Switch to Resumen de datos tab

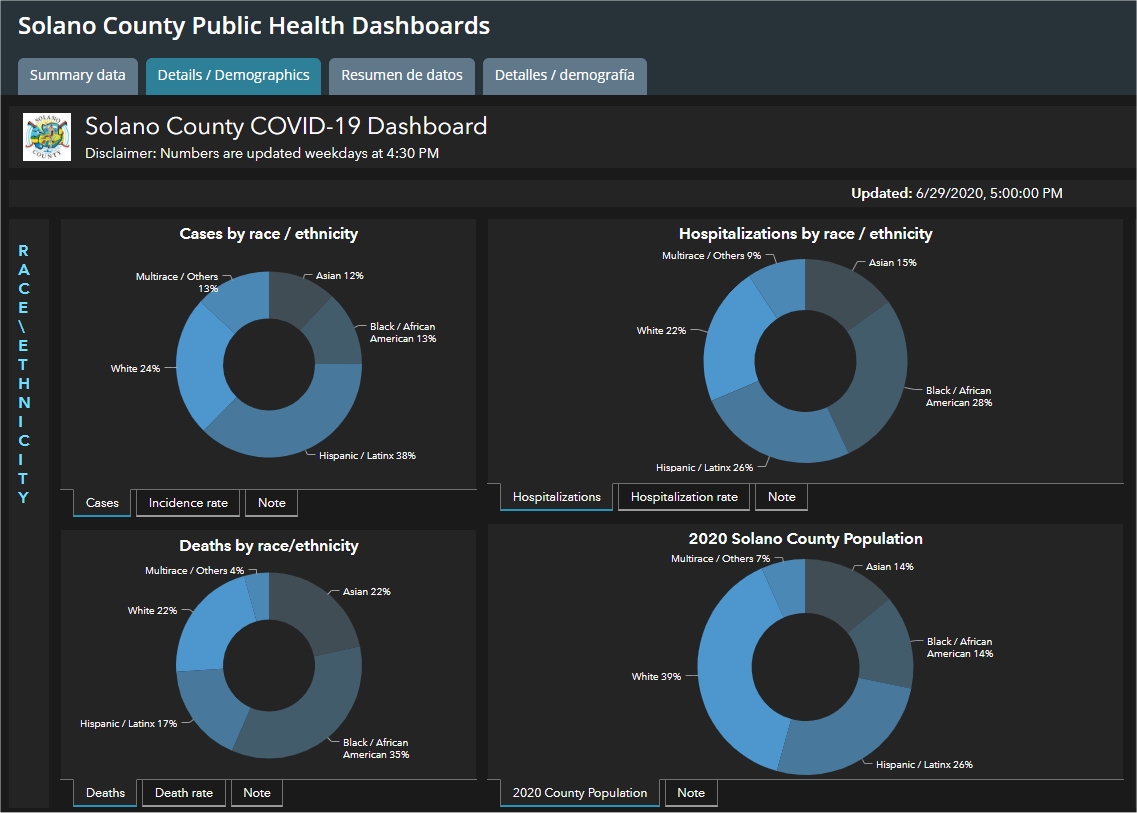tap(402, 76)
